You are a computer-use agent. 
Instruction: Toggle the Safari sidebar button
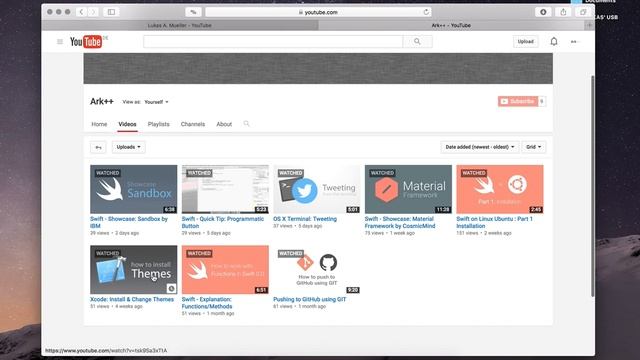click(111, 12)
